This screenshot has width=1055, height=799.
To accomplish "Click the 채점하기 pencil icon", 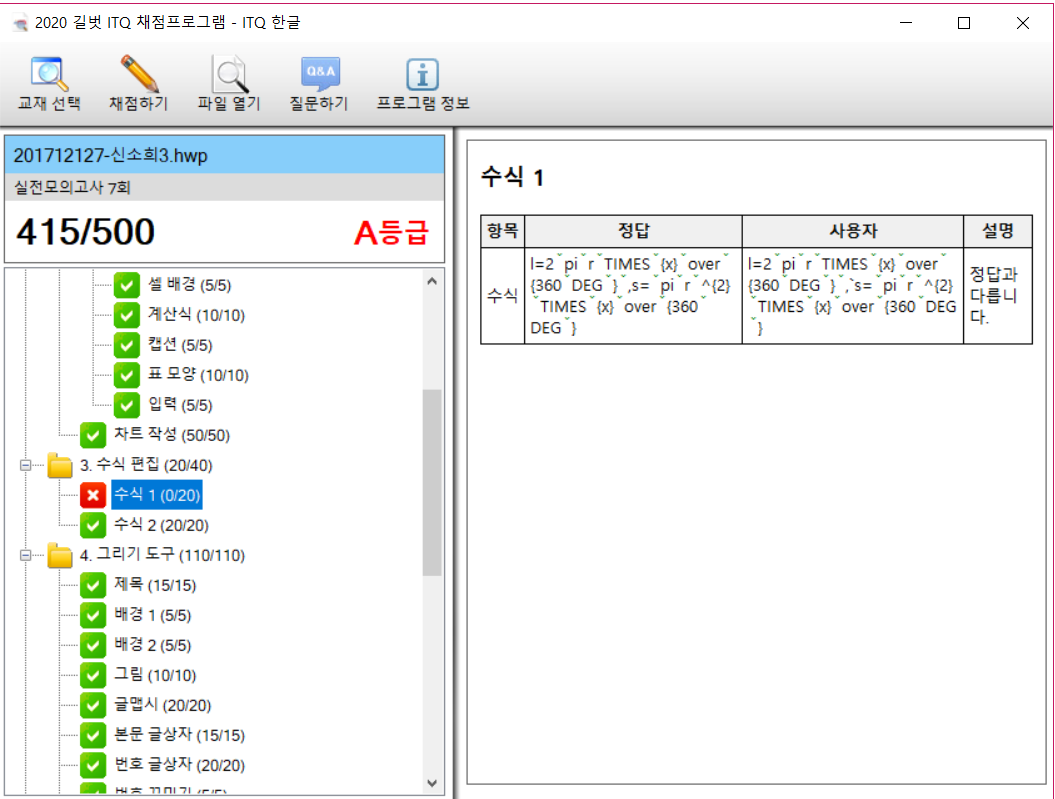I will (139, 75).
